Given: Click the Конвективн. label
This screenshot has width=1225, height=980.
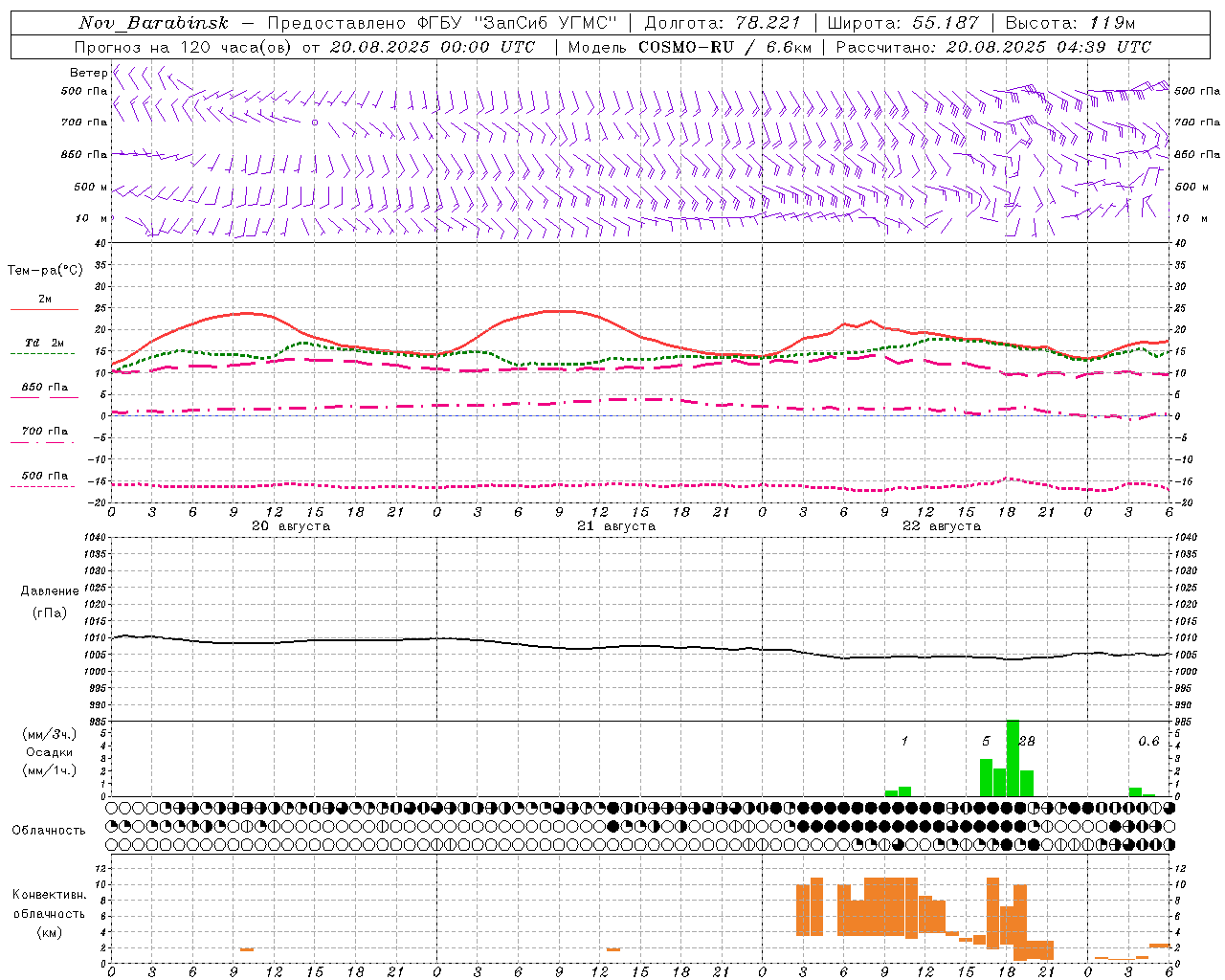Looking at the screenshot, I should tap(50, 895).
